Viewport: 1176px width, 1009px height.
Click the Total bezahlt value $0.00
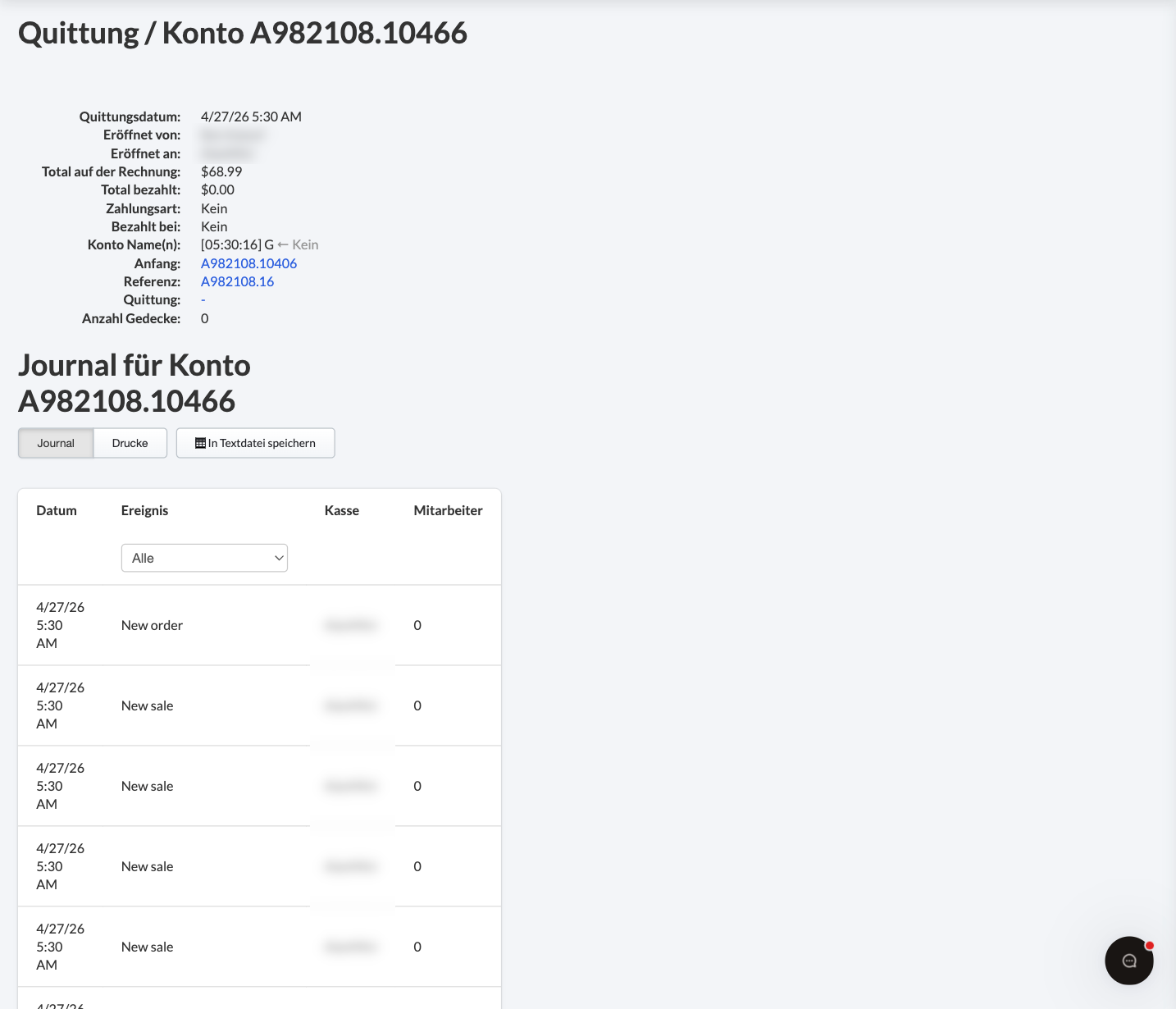(217, 189)
